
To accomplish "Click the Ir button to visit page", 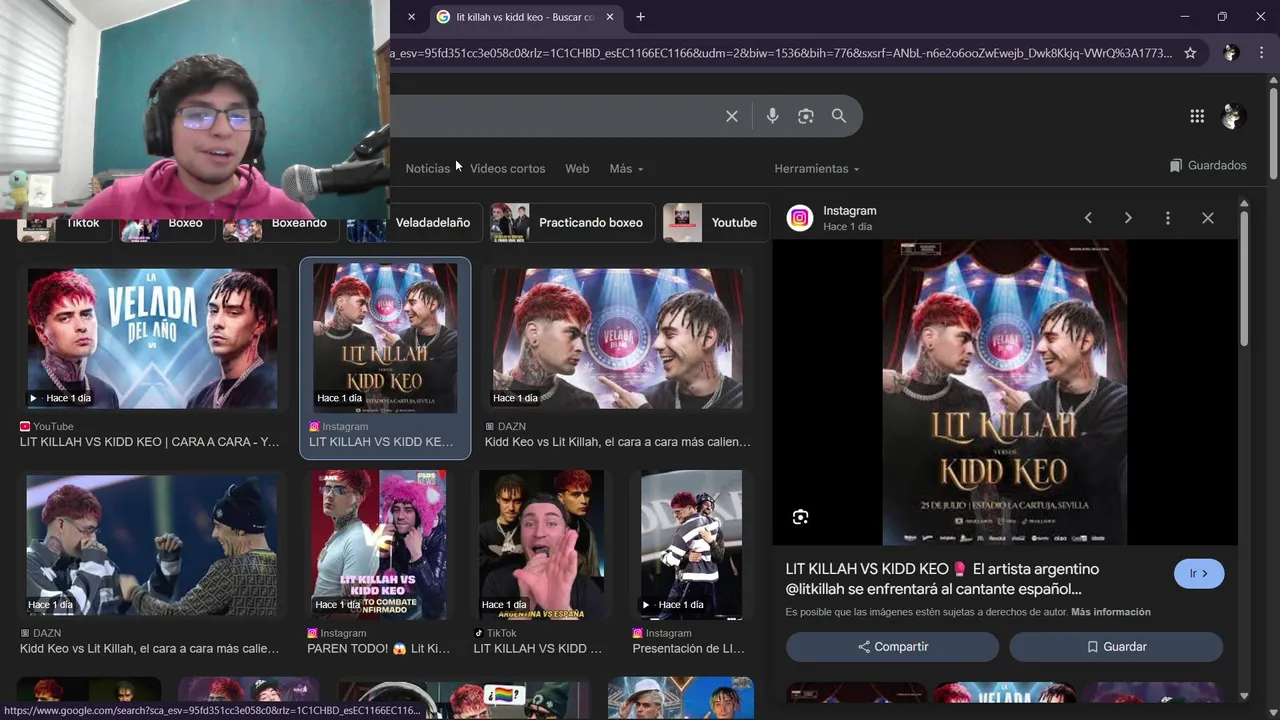I will click(1199, 574).
